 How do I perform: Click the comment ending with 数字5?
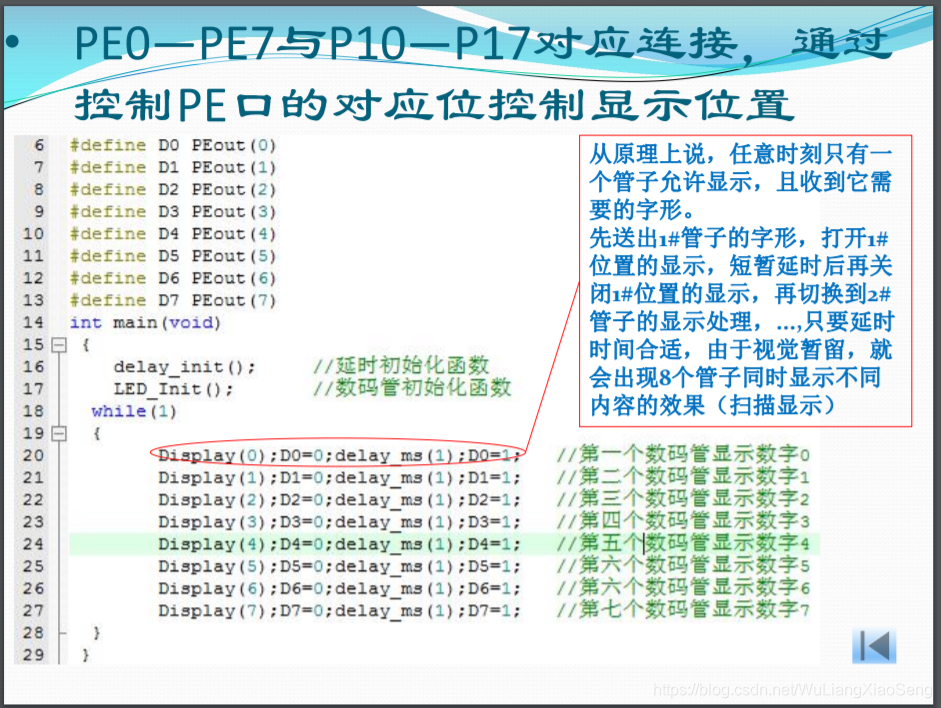point(683,566)
